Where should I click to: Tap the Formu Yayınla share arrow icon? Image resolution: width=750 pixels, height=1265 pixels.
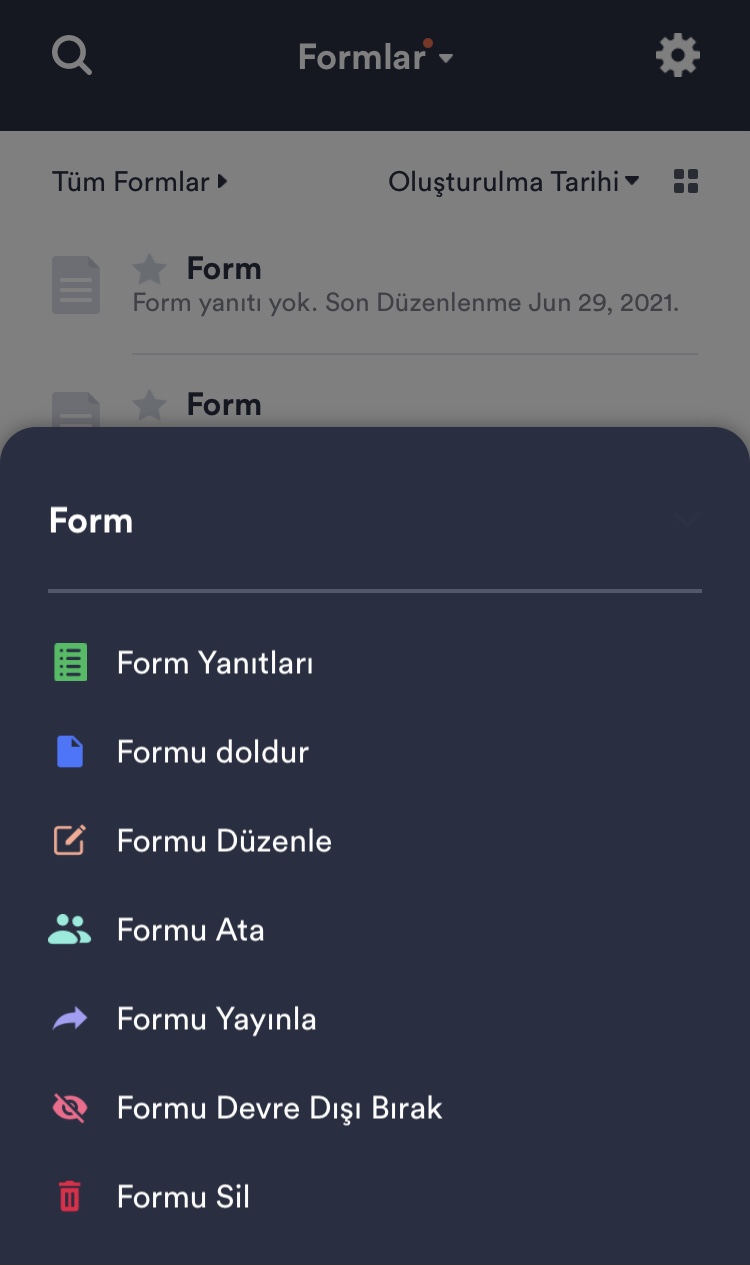[70, 1019]
